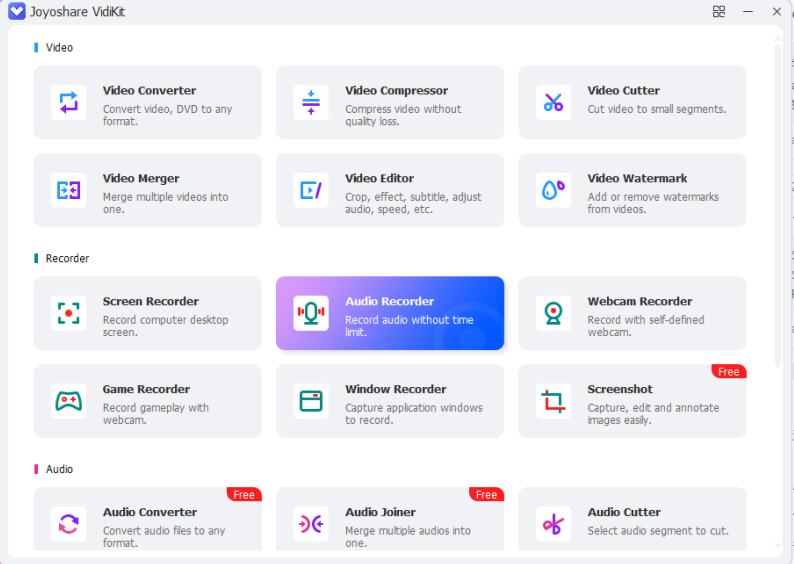Click 'Record gameplay with webcam.' text
Image resolution: width=794 pixels, height=564 pixels.
click(156, 414)
